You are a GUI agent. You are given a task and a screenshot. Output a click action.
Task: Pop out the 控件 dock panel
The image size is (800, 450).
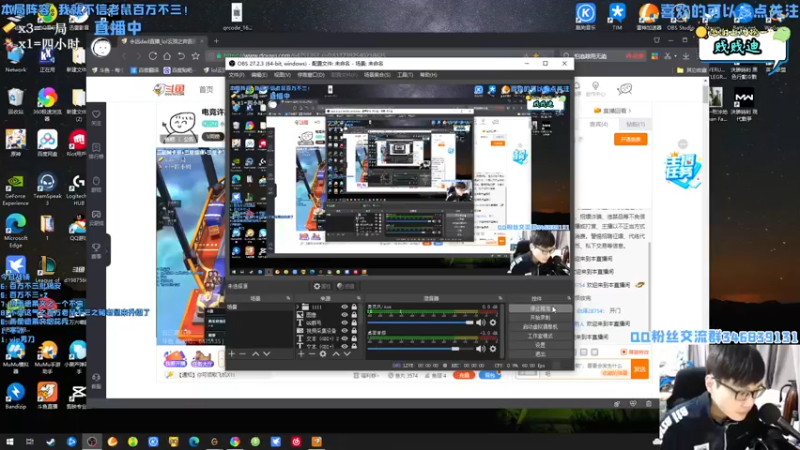coord(569,298)
